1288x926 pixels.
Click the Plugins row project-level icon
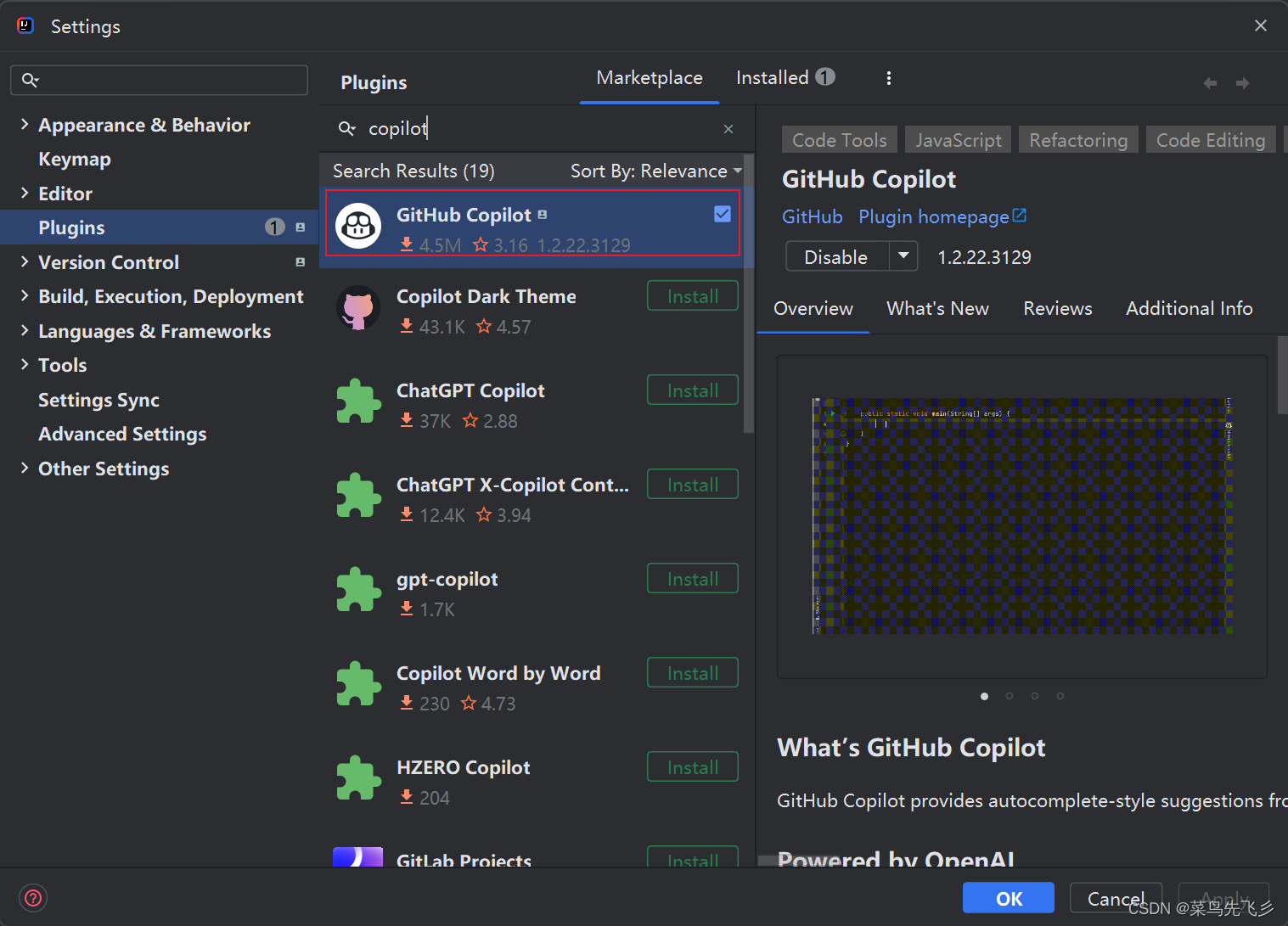pos(300,227)
